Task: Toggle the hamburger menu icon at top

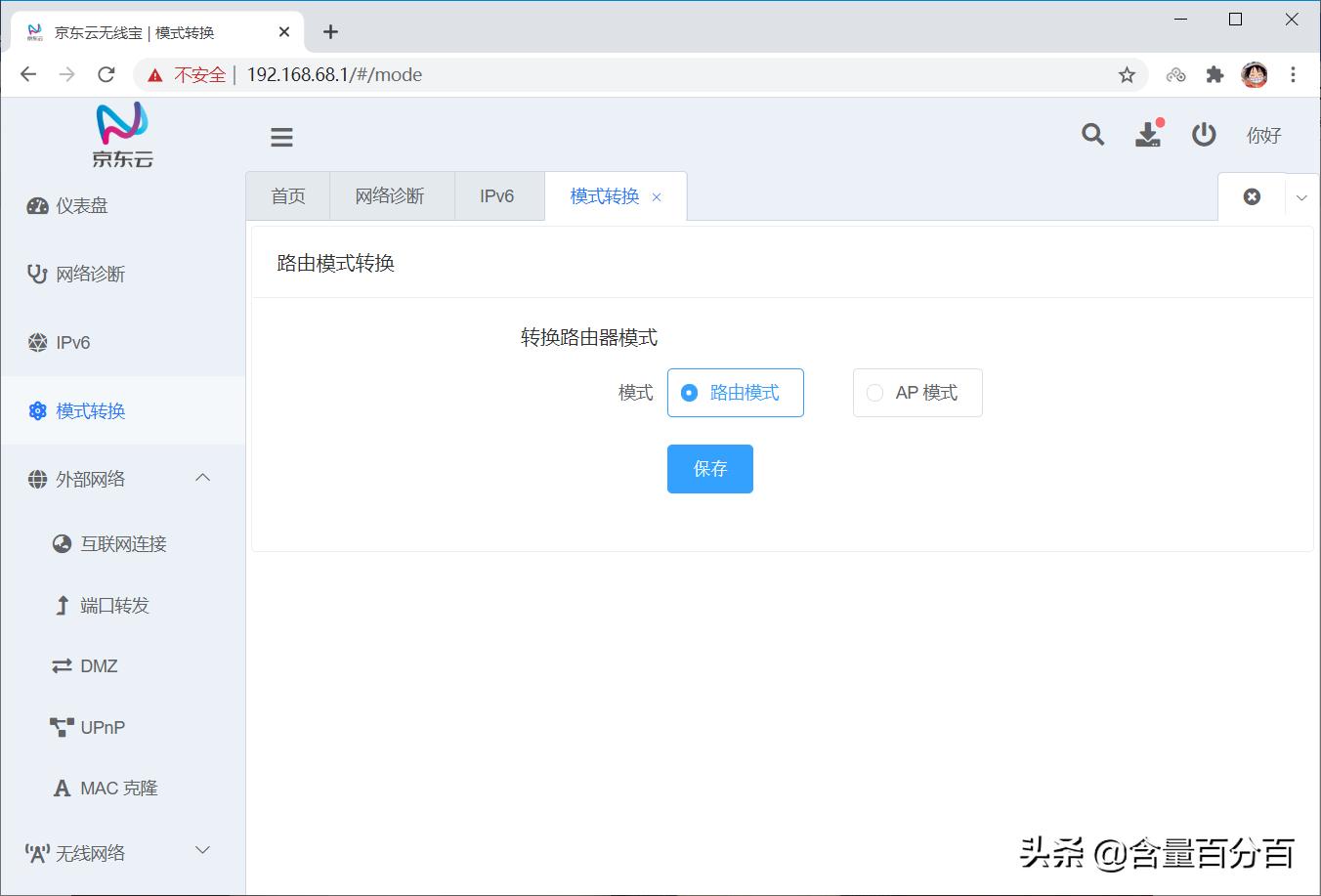Action: point(281,137)
